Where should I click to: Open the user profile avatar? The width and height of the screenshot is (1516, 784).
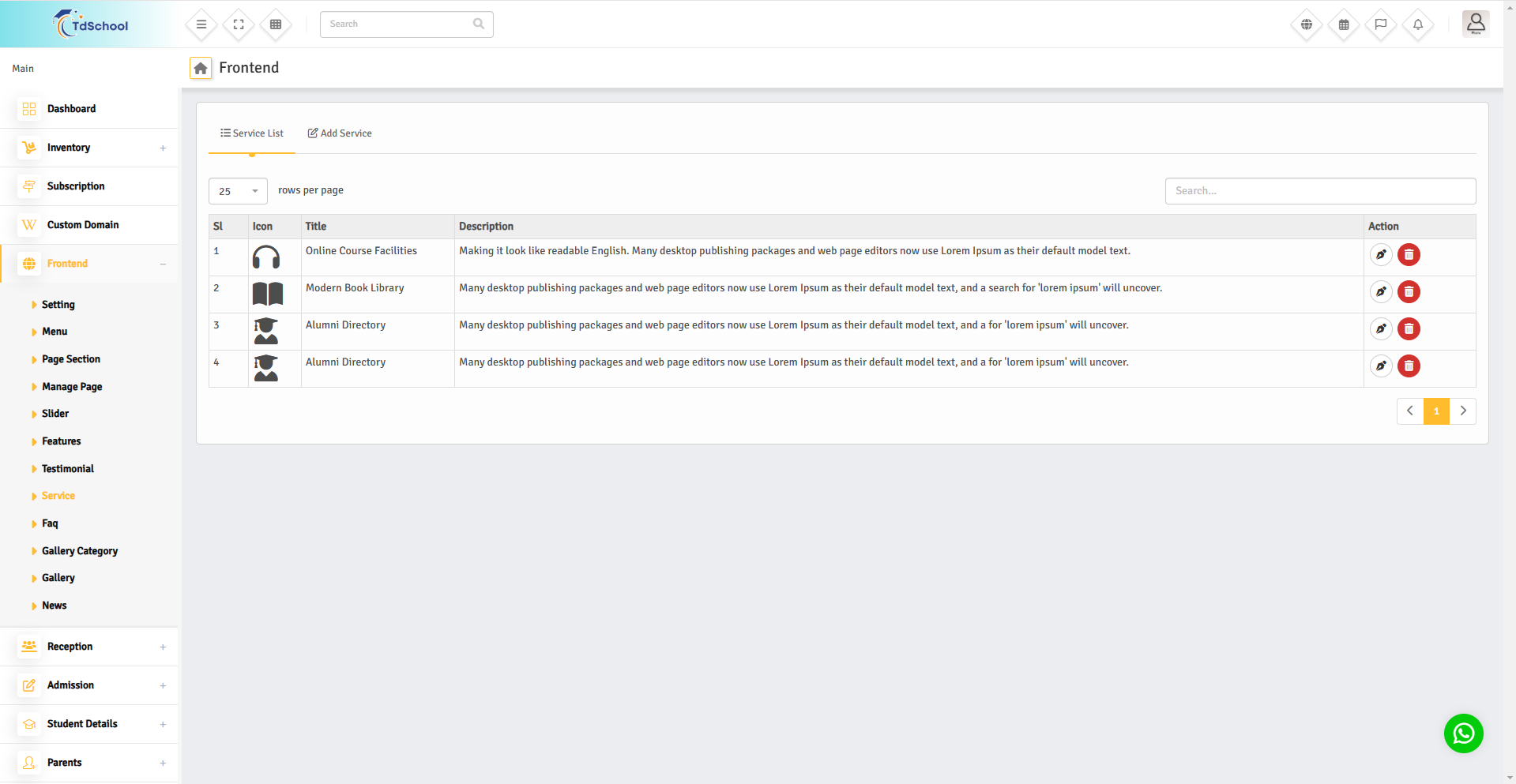[x=1475, y=24]
